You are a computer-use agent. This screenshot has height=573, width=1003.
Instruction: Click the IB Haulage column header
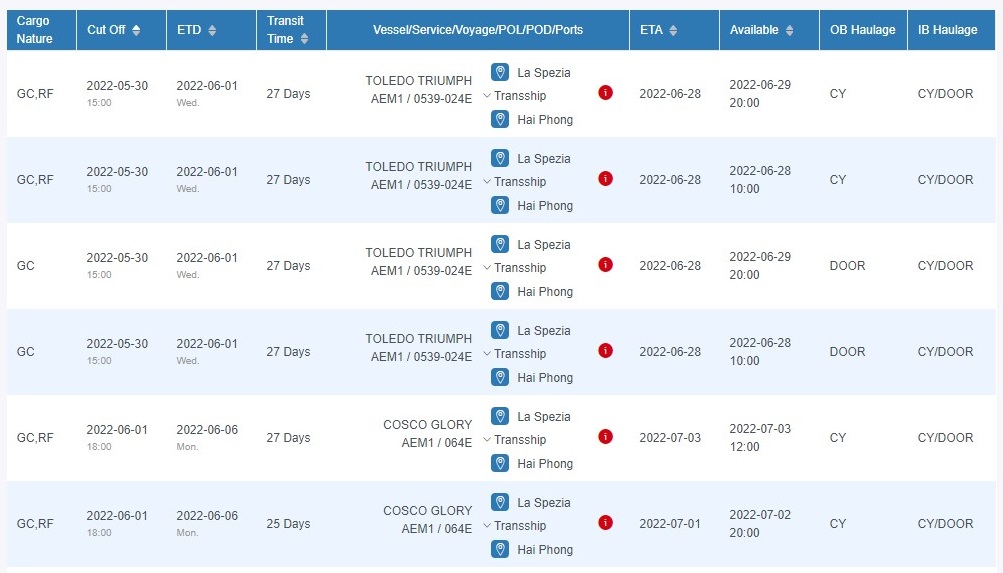(948, 30)
